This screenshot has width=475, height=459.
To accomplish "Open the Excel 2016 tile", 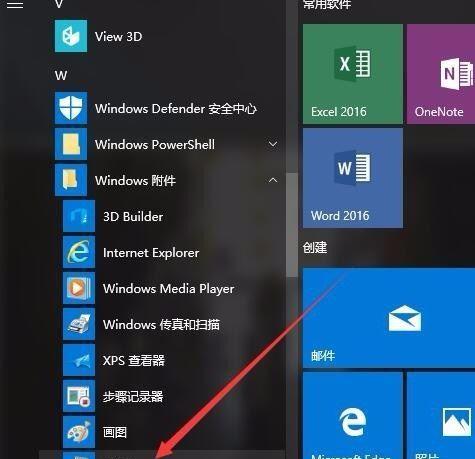I will tap(353, 74).
